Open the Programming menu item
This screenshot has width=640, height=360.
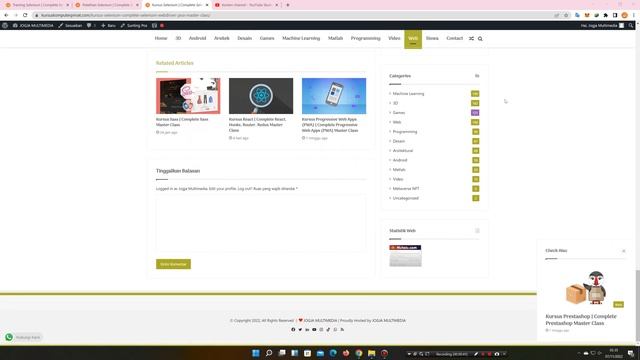(365, 38)
